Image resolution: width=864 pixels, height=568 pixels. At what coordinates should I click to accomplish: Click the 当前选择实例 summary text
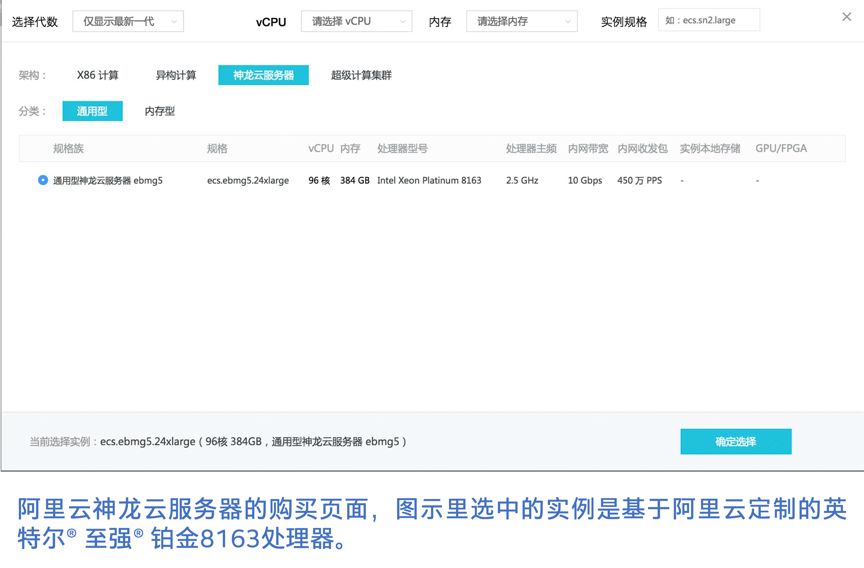tap(218, 441)
